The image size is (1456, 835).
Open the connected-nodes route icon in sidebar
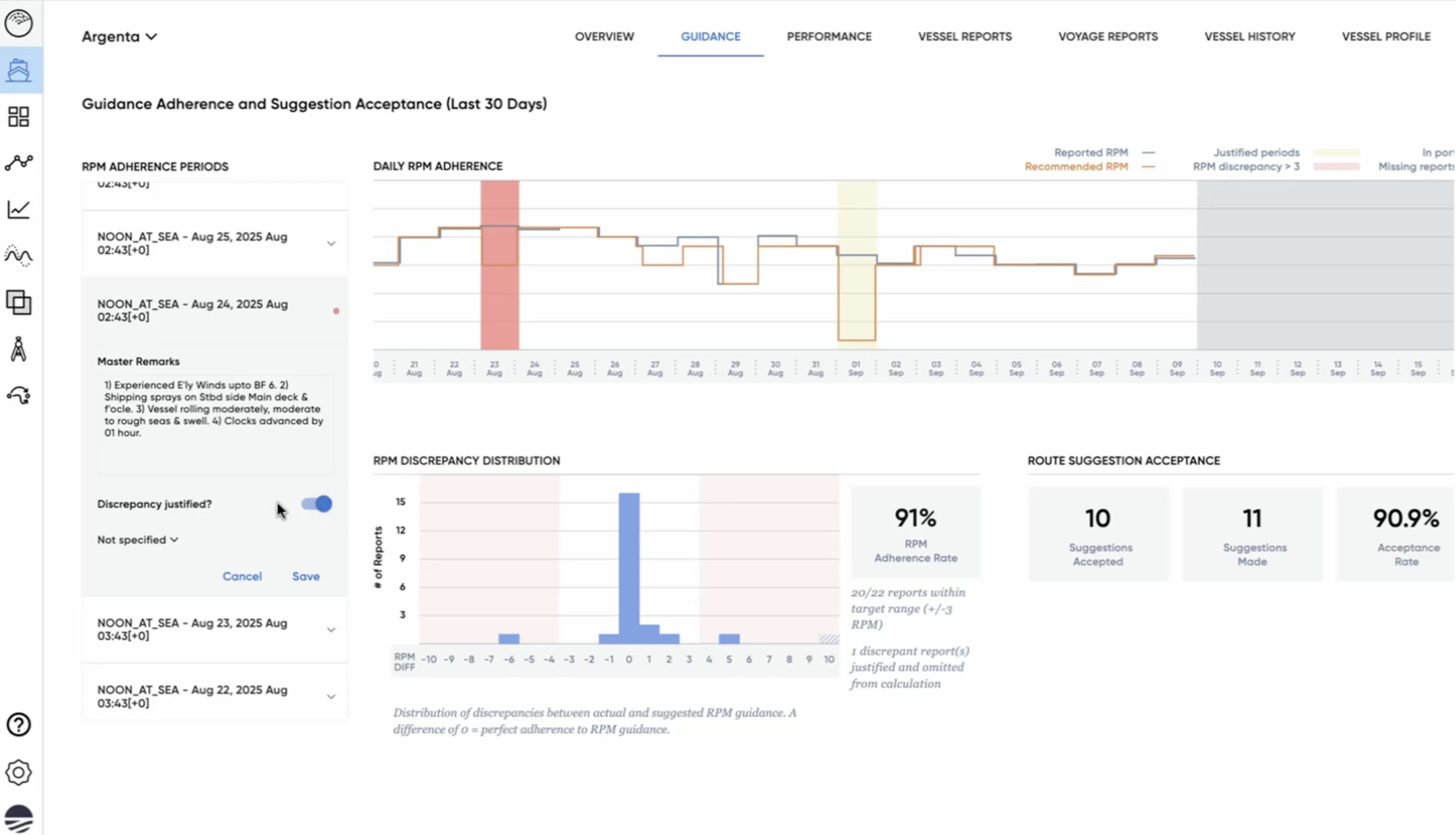tap(19, 163)
